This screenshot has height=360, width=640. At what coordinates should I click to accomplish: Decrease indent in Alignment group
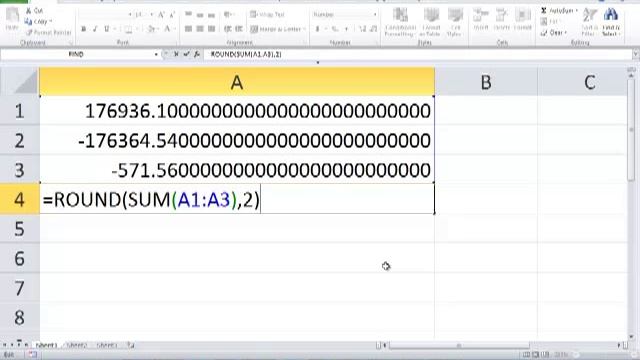pos(228,29)
